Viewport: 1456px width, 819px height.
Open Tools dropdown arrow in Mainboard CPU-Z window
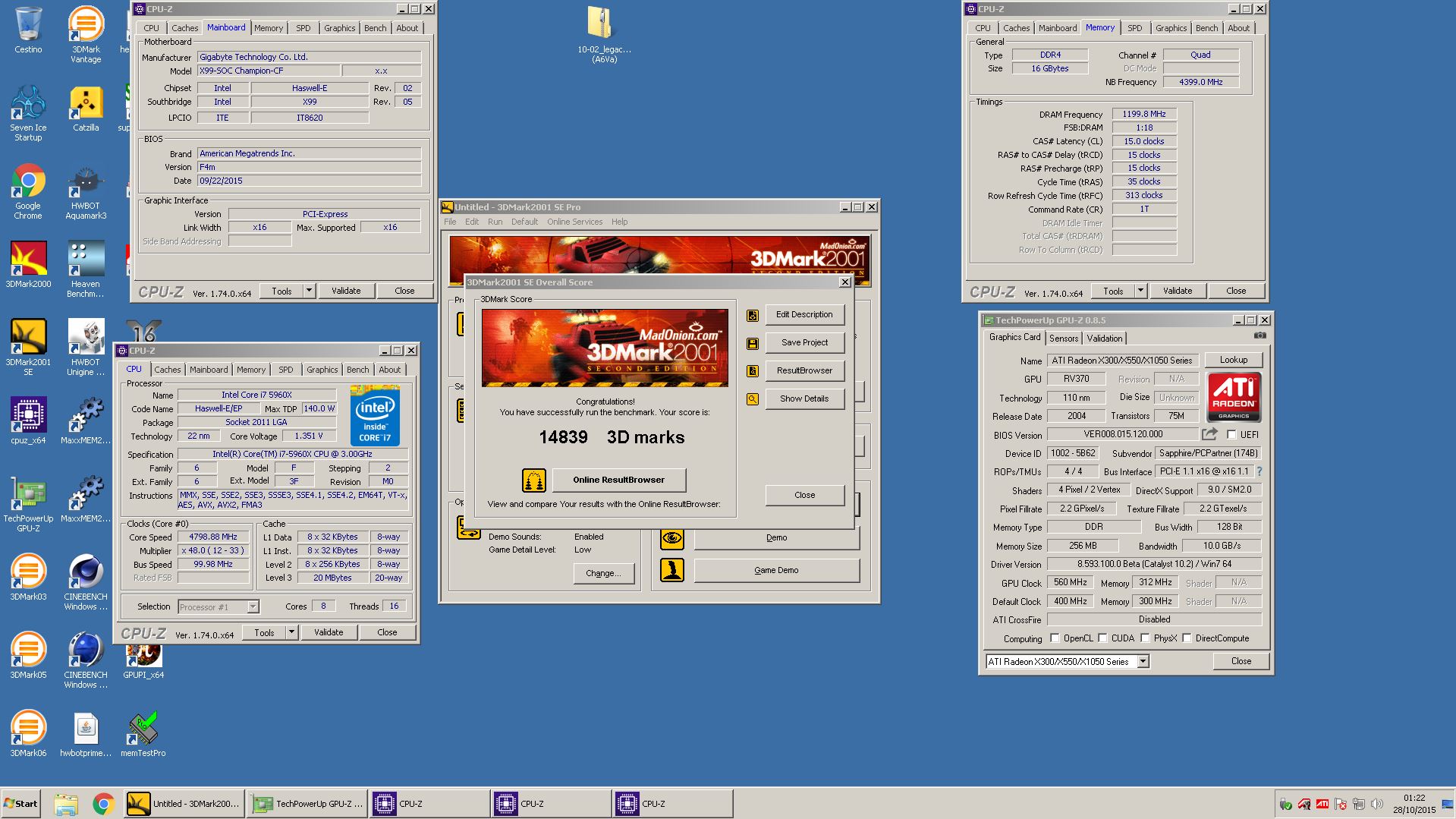point(309,291)
